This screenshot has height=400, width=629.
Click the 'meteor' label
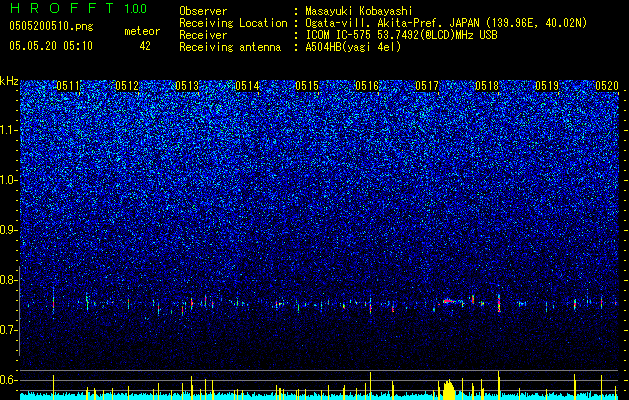pos(142,31)
